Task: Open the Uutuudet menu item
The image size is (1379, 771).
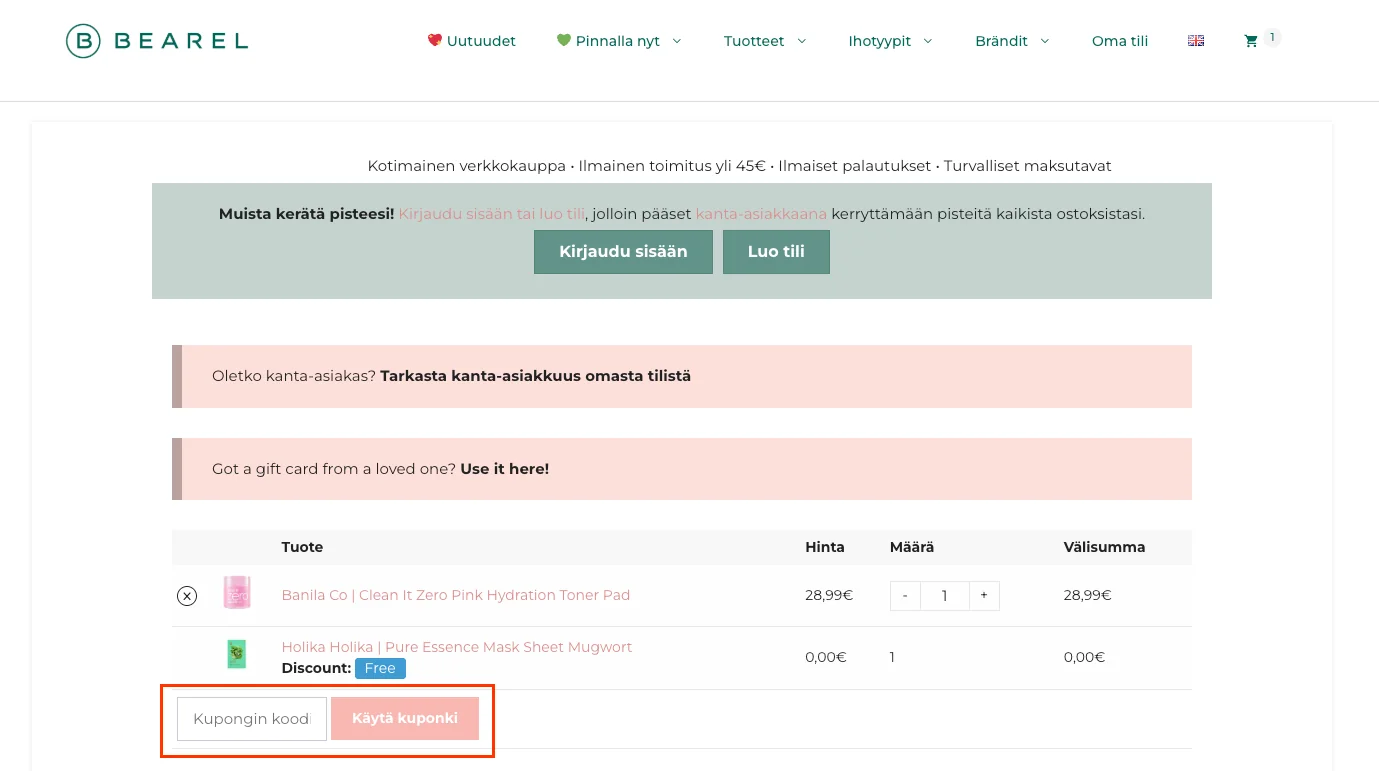Action: [472, 41]
